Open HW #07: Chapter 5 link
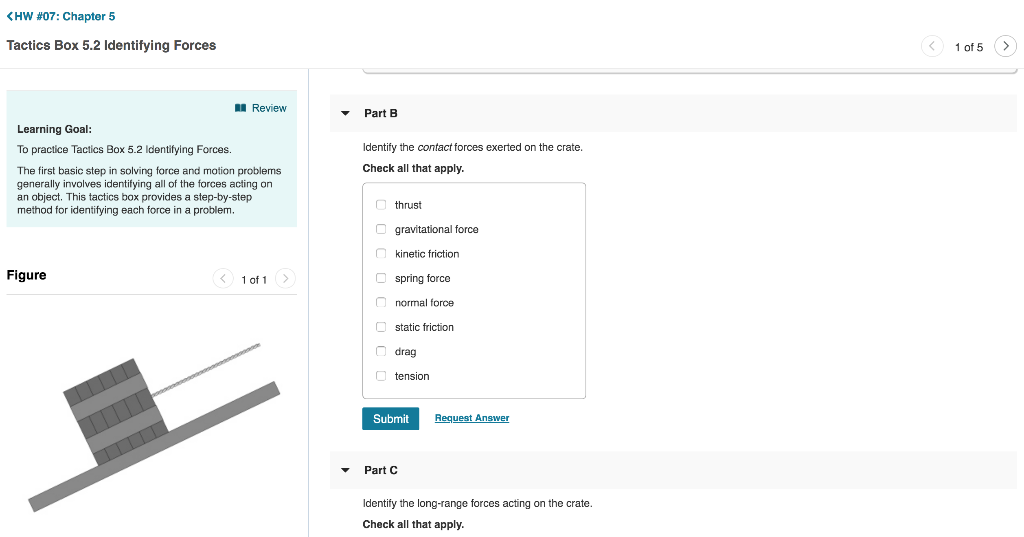 (x=65, y=16)
